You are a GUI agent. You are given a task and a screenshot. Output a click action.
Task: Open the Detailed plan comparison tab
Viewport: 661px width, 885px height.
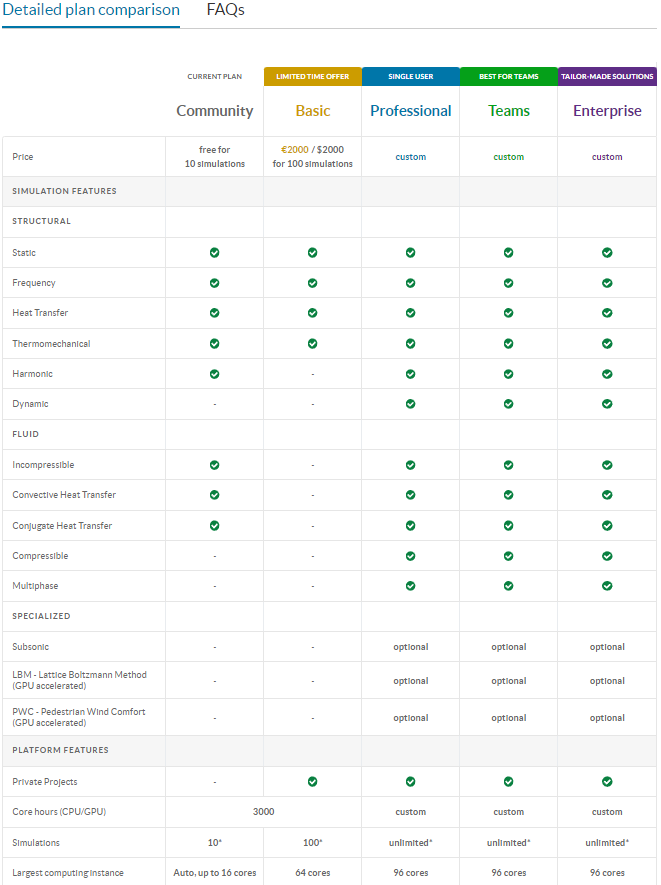[91, 11]
